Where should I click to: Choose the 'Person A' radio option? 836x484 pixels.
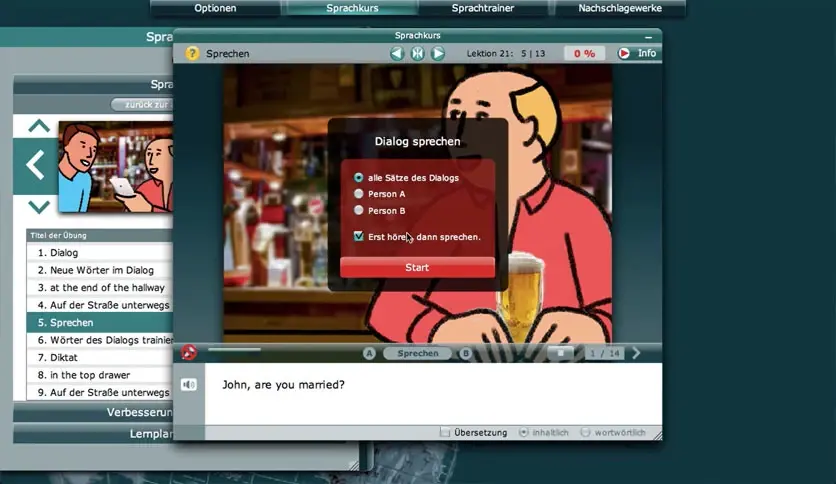pyautogui.click(x=359, y=194)
